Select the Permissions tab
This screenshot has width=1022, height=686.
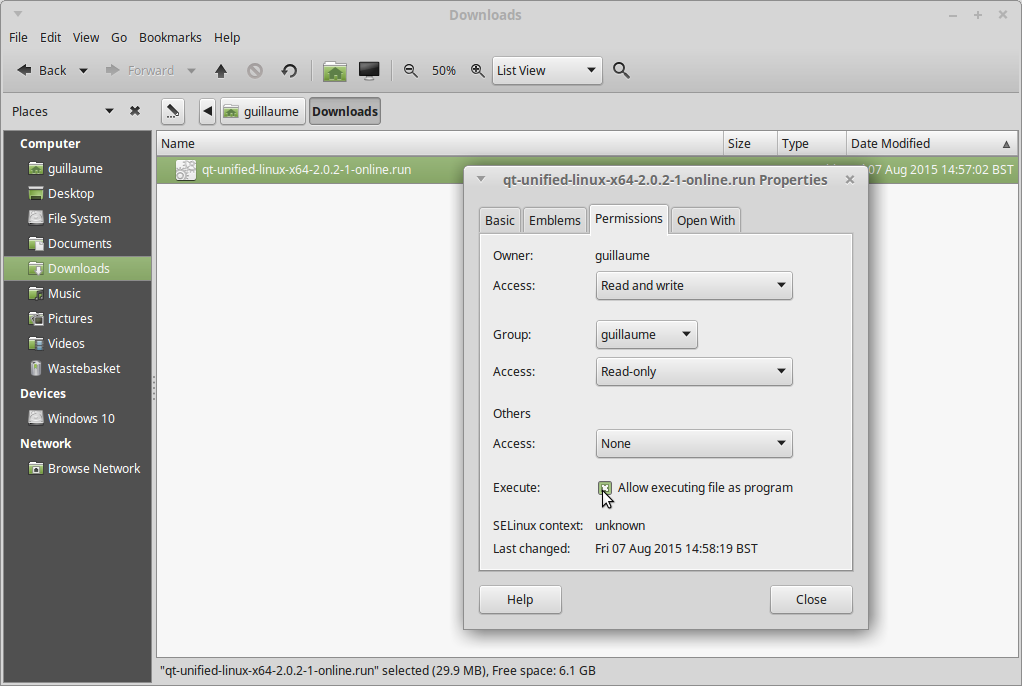[629, 218]
